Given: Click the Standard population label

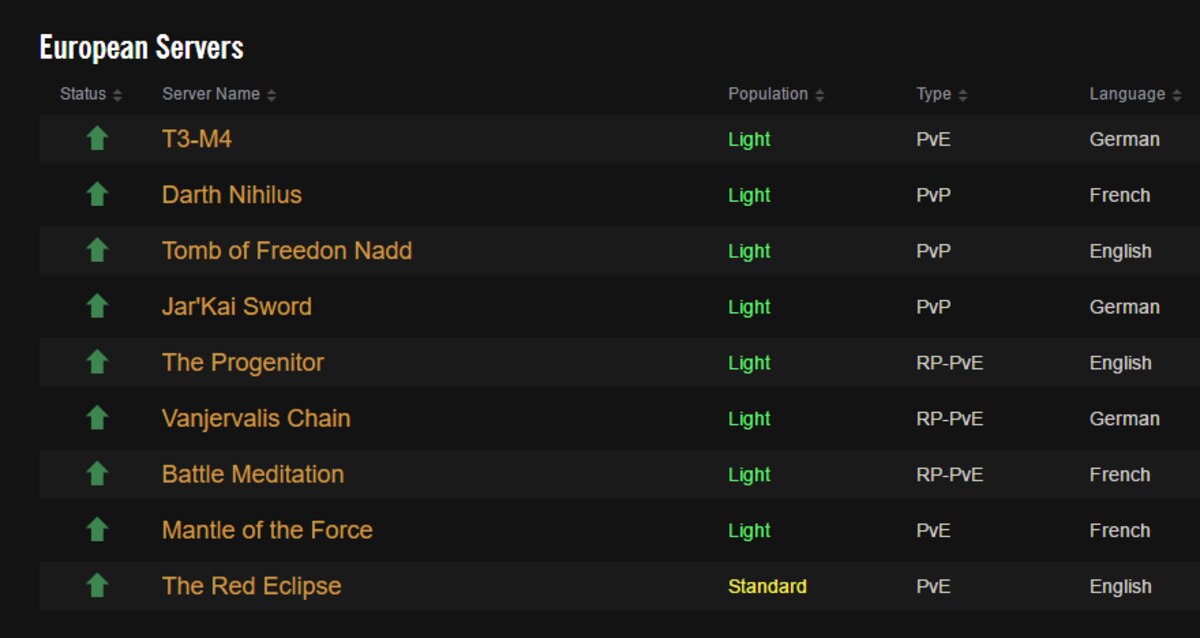Looking at the screenshot, I should point(767,587).
